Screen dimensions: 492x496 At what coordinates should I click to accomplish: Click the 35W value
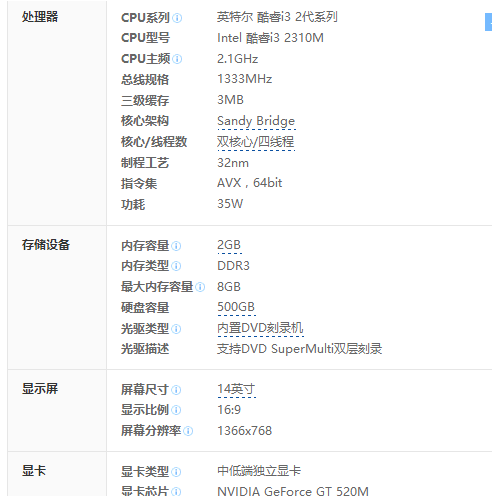point(230,204)
